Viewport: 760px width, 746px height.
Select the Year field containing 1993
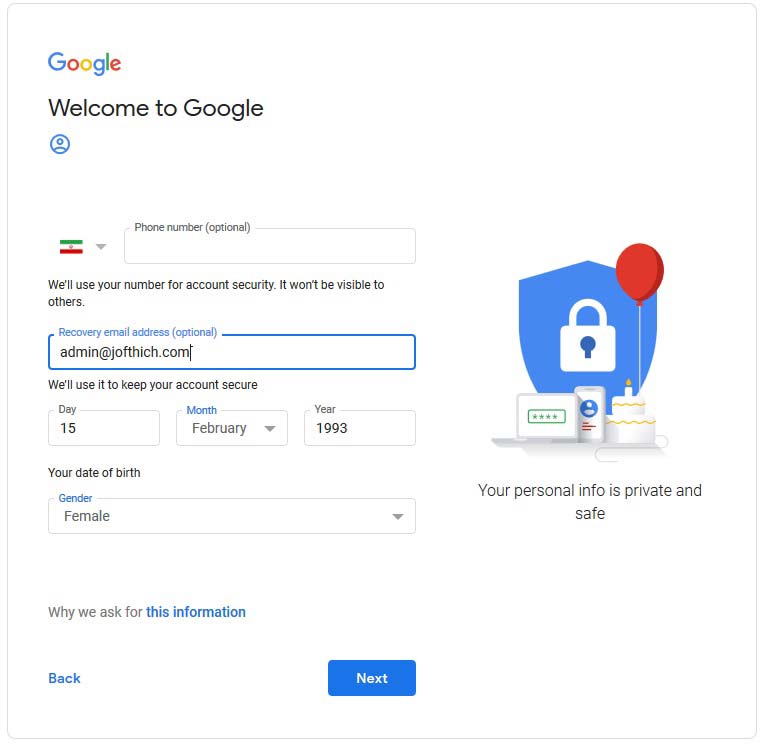pyautogui.click(x=360, y=428)
